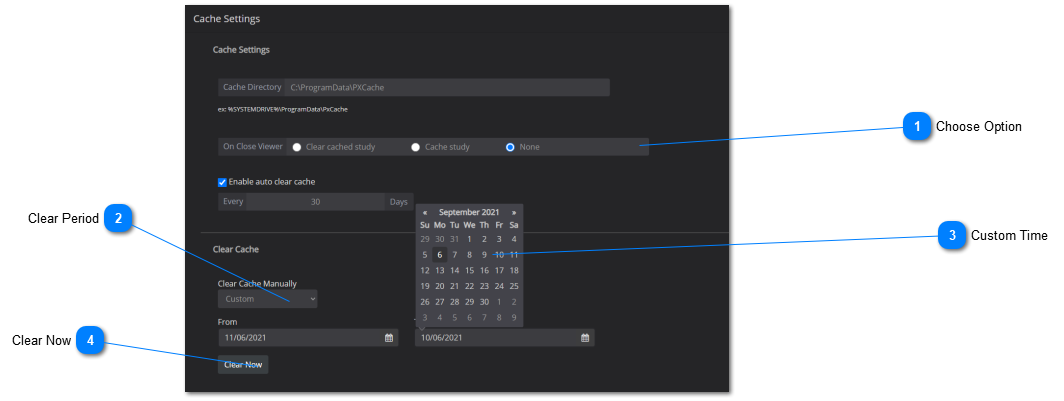The width and height of the screenshot is (1064, 401).
Task: Click the September 2021 calendar header
Action: coord(469,212)
